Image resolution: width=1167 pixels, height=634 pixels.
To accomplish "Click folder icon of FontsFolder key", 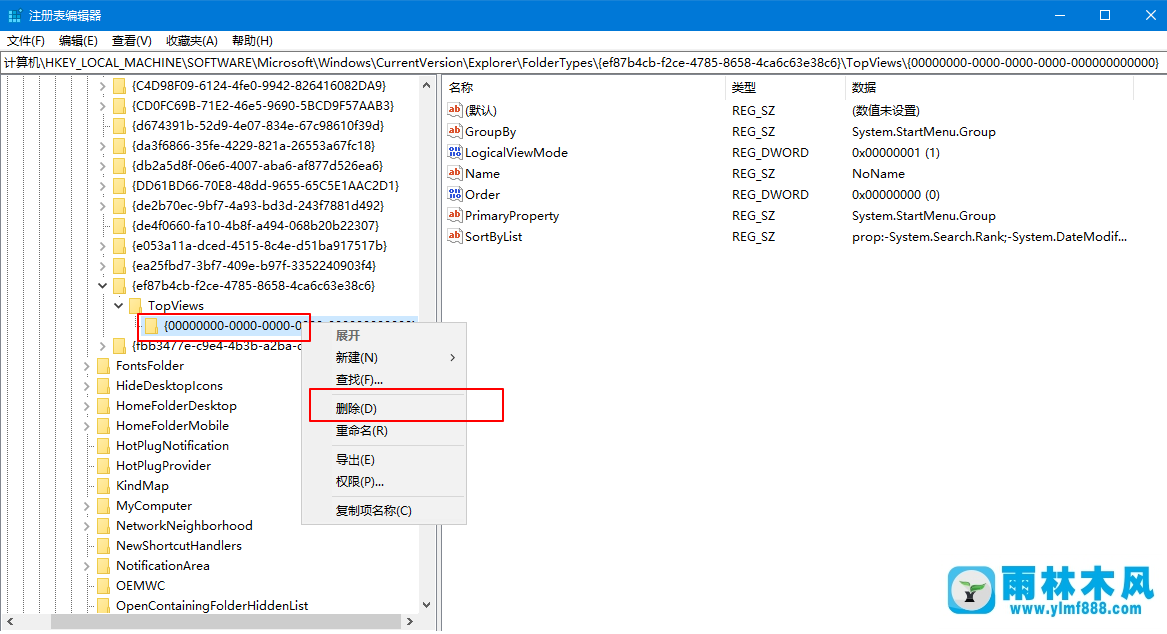I will tap(103, 366).
